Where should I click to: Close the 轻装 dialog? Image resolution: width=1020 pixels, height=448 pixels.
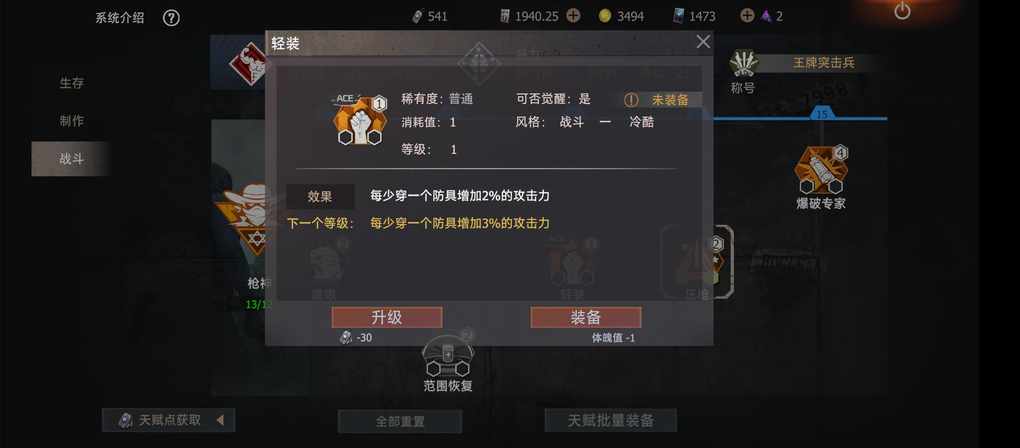coord(703,42)
